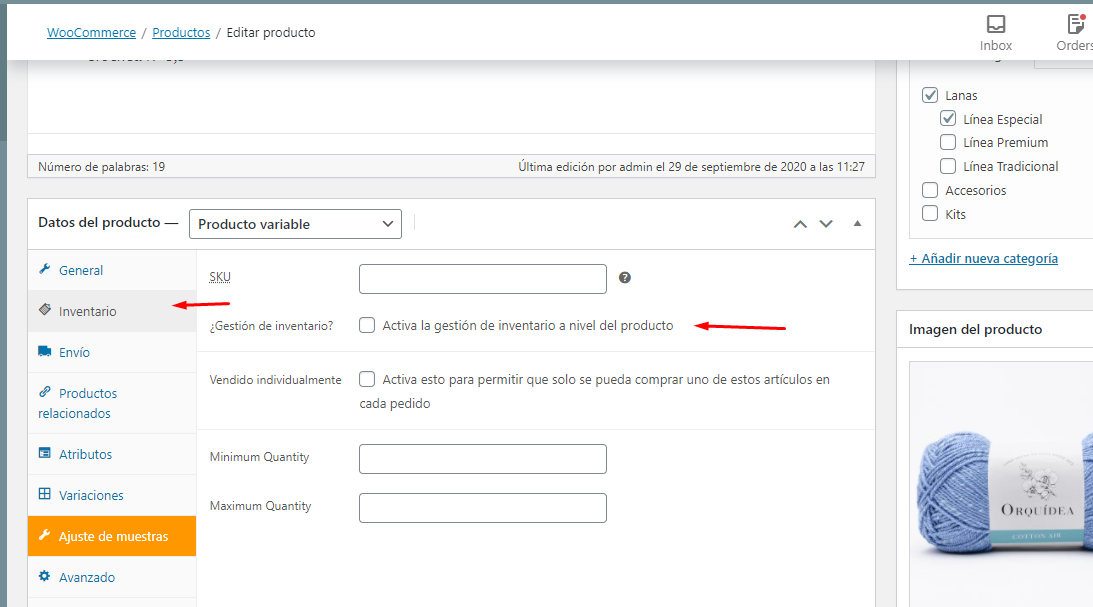Uncheck the Línea Especial category
Screen dimensions: 1093x607
pos(948,119)
